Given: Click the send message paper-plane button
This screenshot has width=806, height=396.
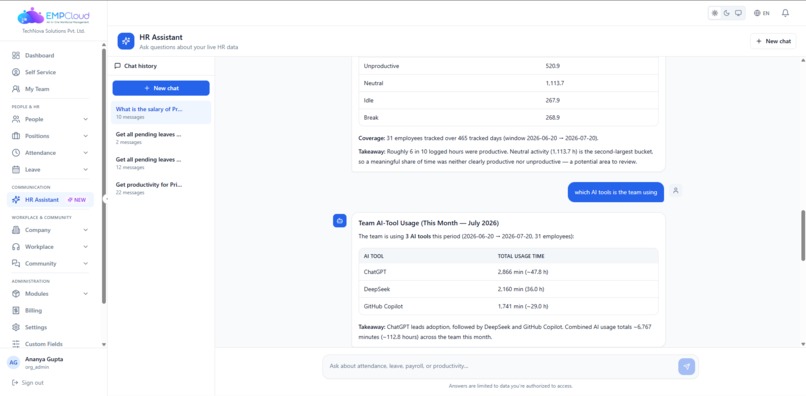Looking at the screenshot, I should [x=686, y=367].
